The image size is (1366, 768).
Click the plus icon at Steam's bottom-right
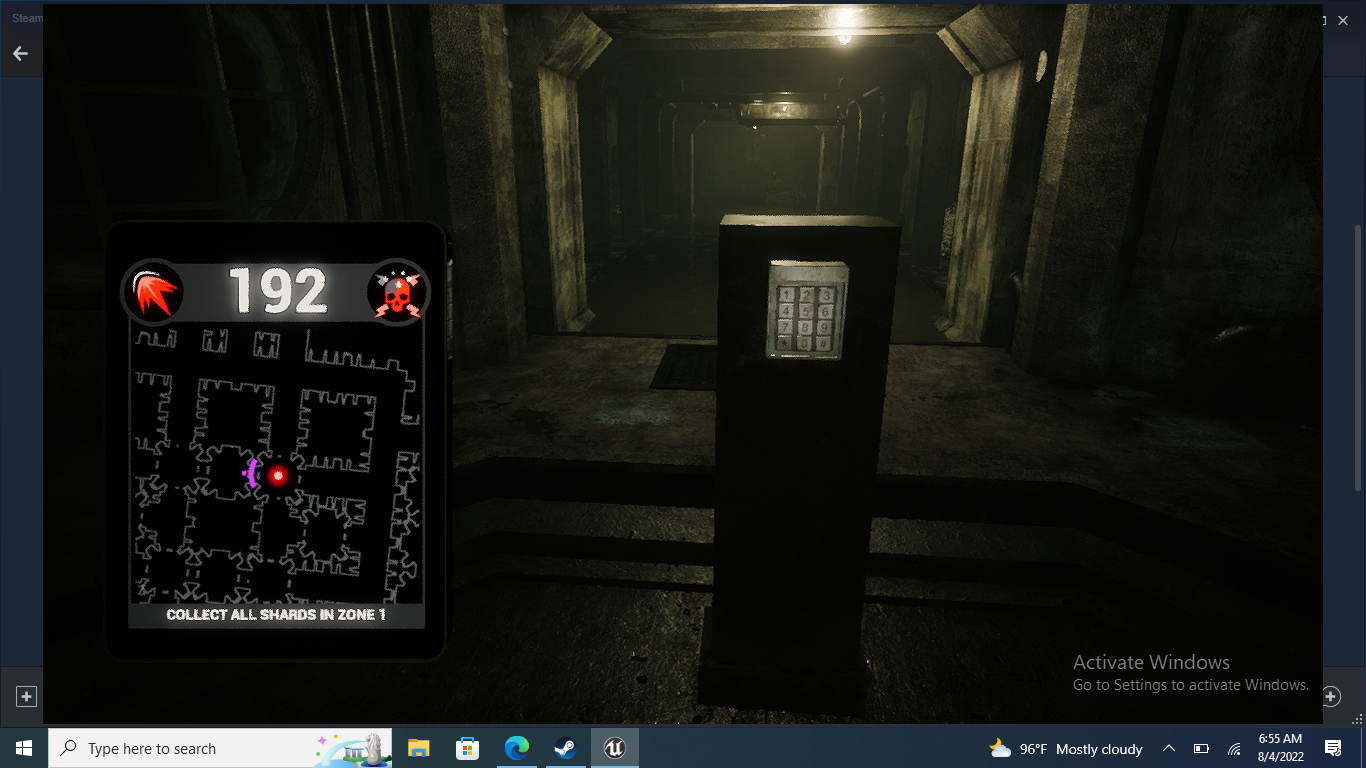coord(1331,696)
